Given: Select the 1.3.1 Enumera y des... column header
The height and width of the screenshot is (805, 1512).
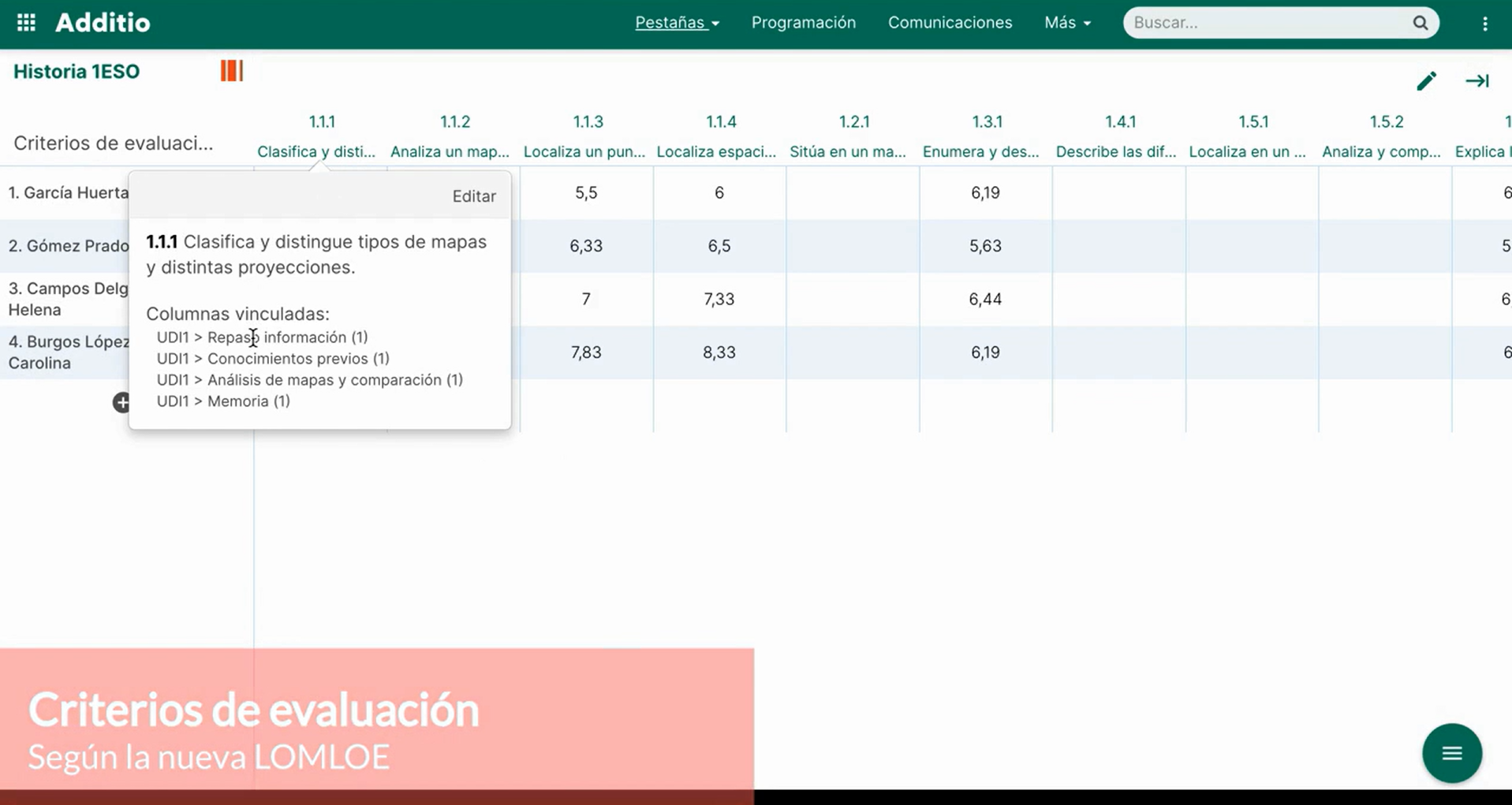Looking at the screenshot, I should pyautogui.click(x=986, y=136).
